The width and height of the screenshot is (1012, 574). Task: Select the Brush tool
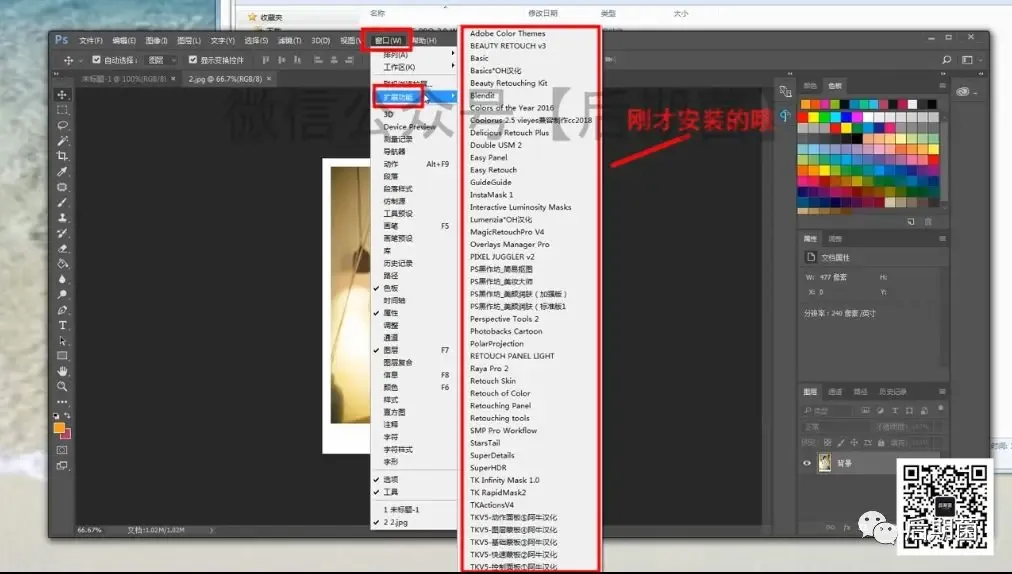[62, 203]
